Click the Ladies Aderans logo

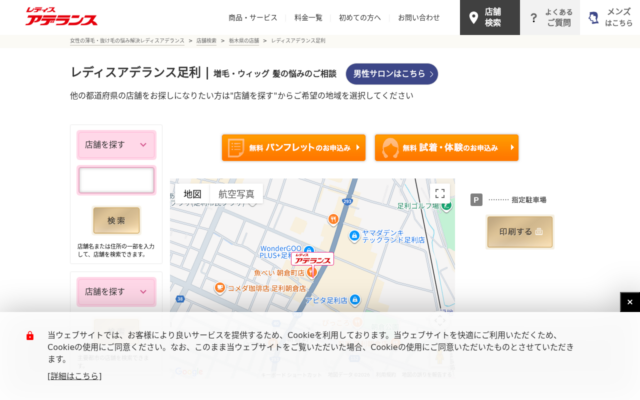tap(61, 17)
